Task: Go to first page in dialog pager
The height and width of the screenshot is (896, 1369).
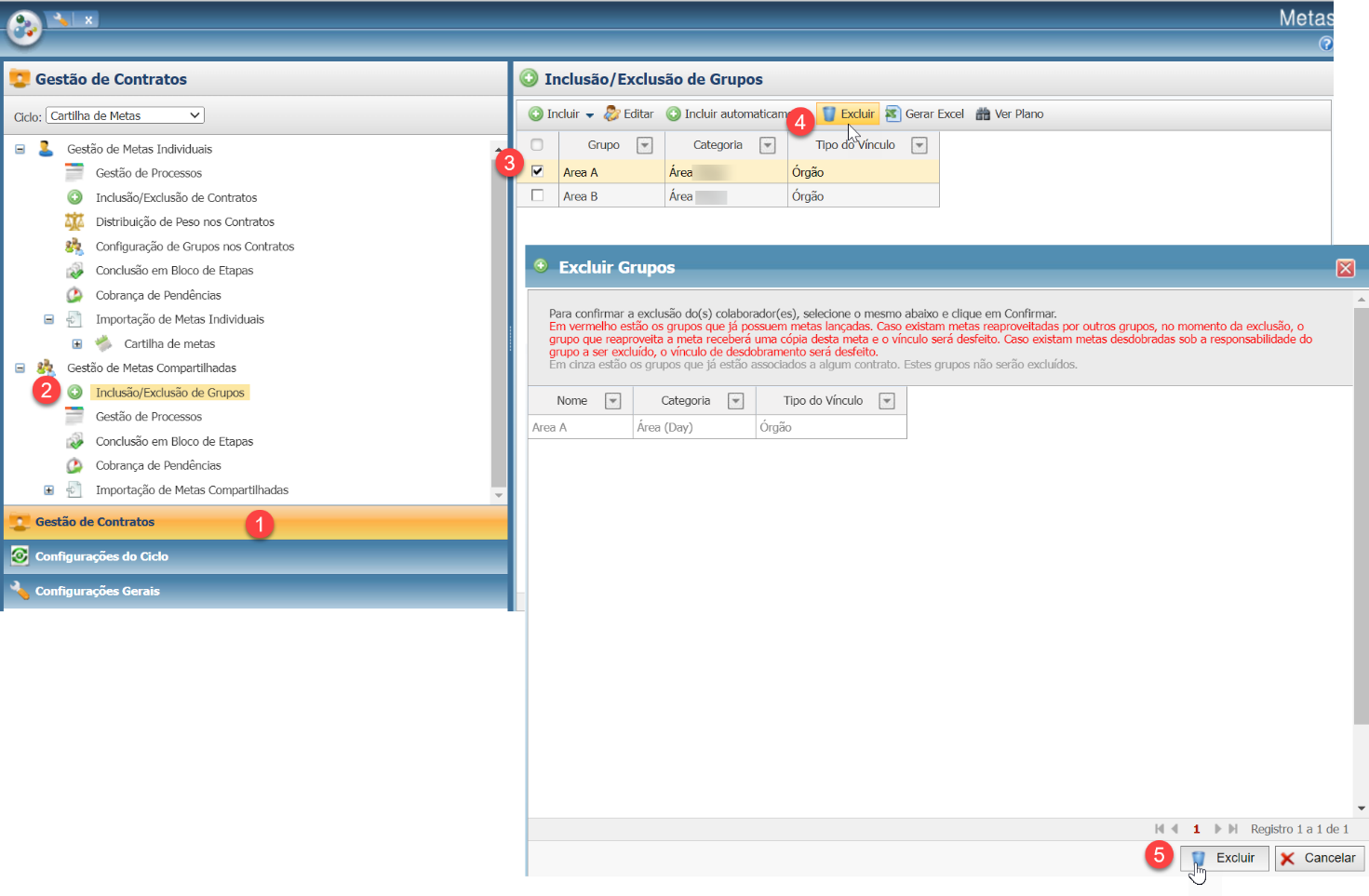Action: (1159, 829)
